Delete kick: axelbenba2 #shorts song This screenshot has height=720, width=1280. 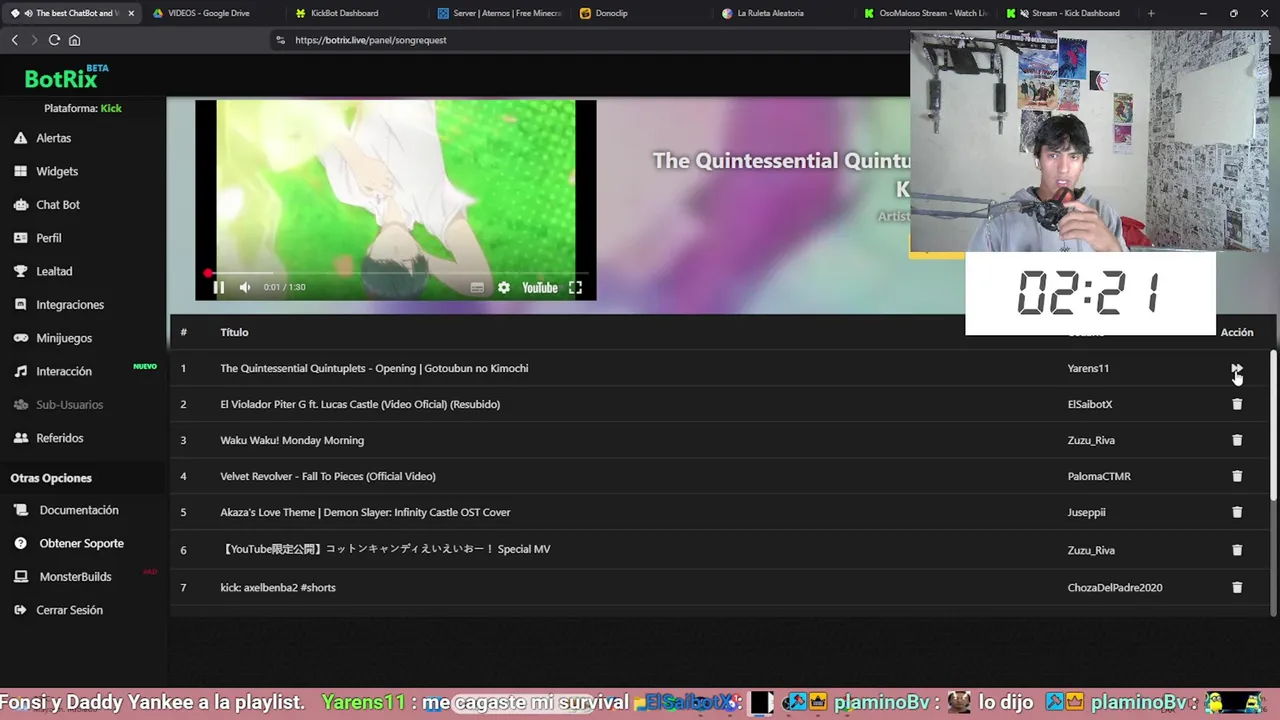[x=1237, y=587]
